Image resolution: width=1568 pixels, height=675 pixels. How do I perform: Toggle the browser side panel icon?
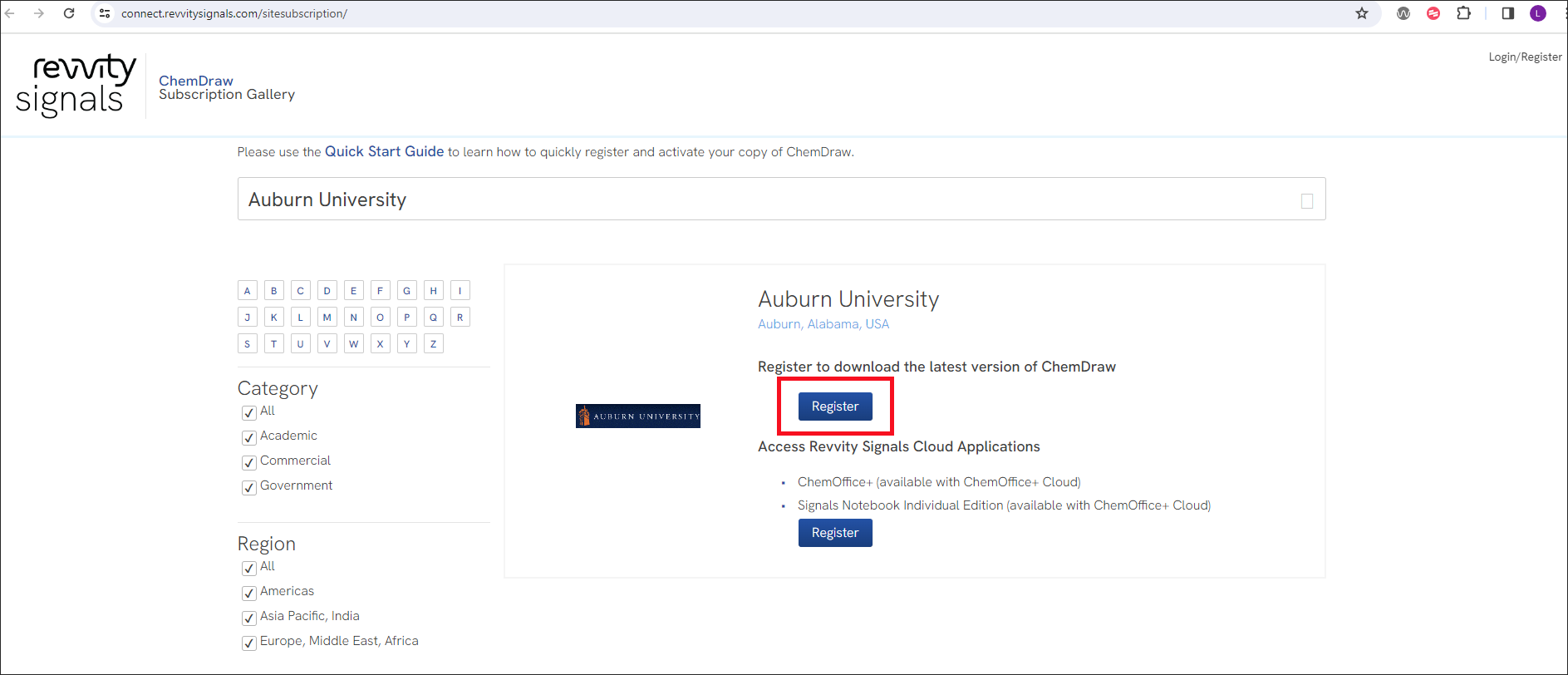point(1508,13)
